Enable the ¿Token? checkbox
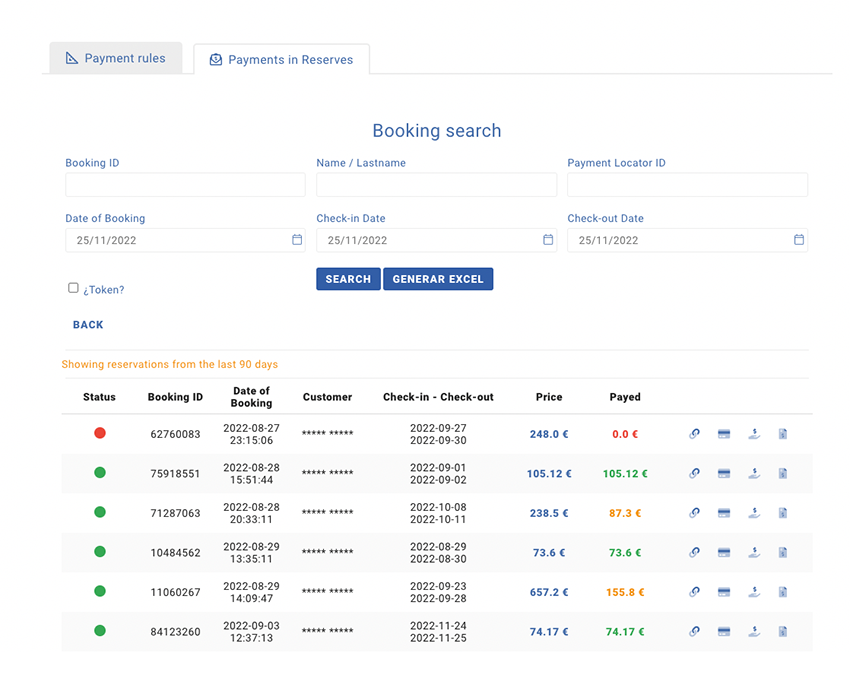 [73, 288]
